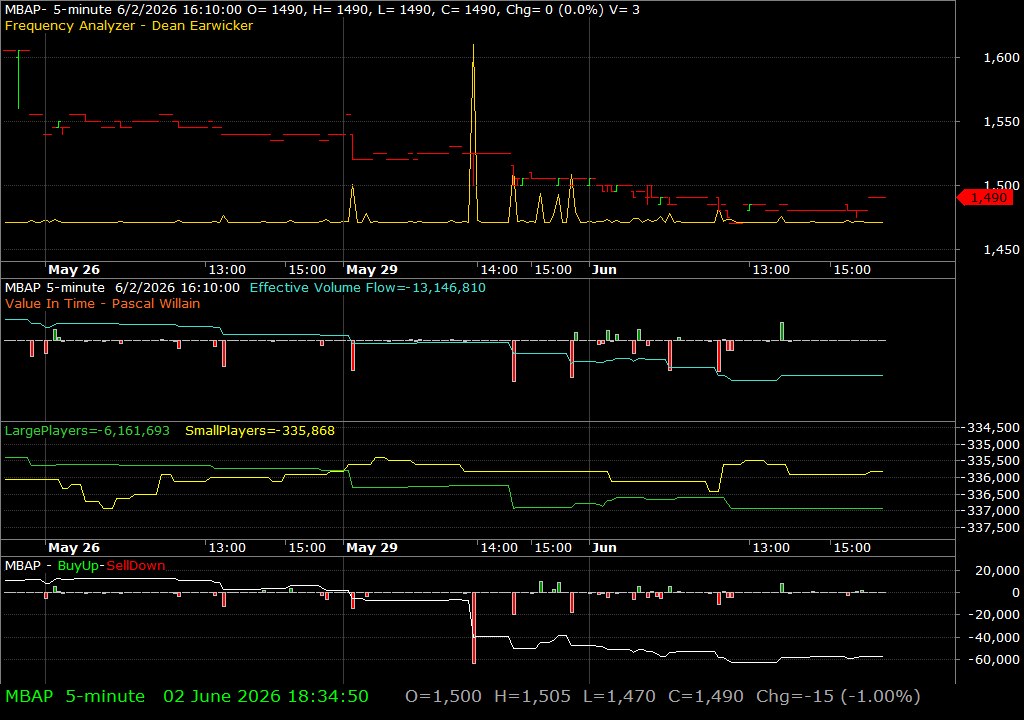Click 'L=1,470' value in status bar

pos(619,696)
